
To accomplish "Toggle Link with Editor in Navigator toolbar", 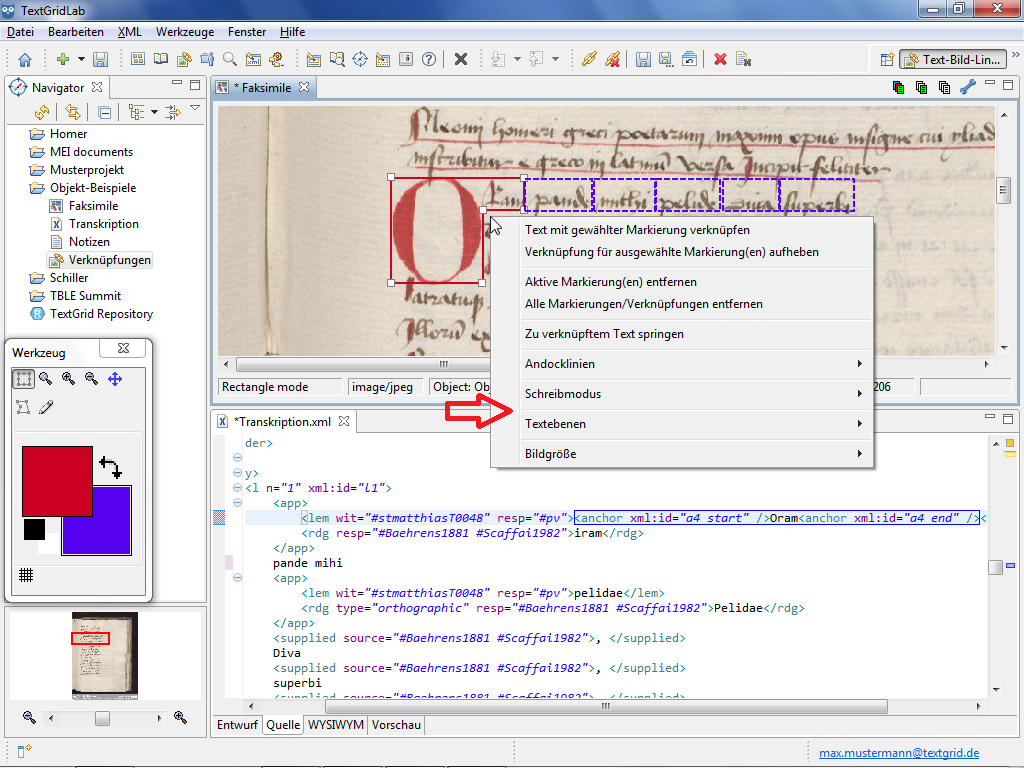I will click(73, 112).
